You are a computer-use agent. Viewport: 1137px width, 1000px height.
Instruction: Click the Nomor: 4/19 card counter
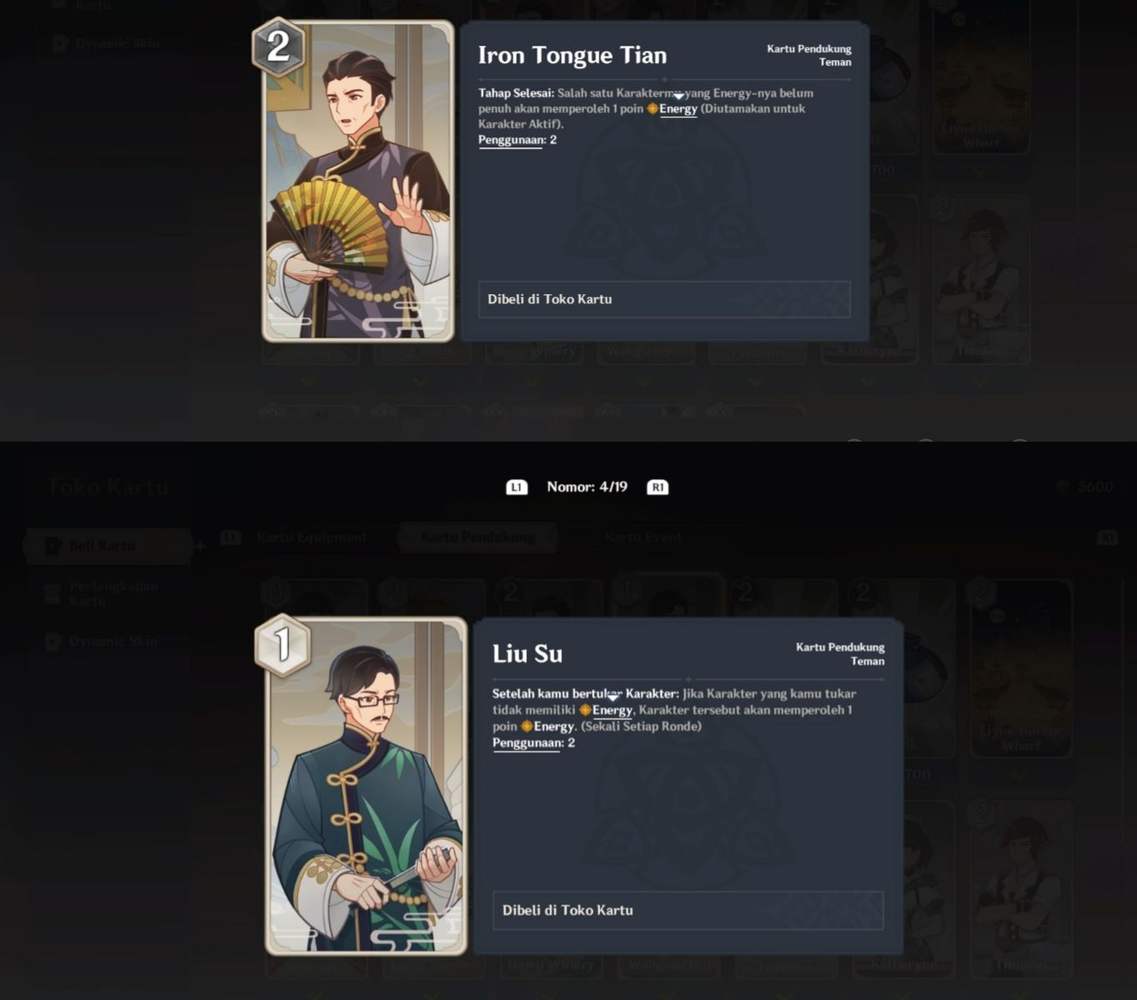coord(587,487)
